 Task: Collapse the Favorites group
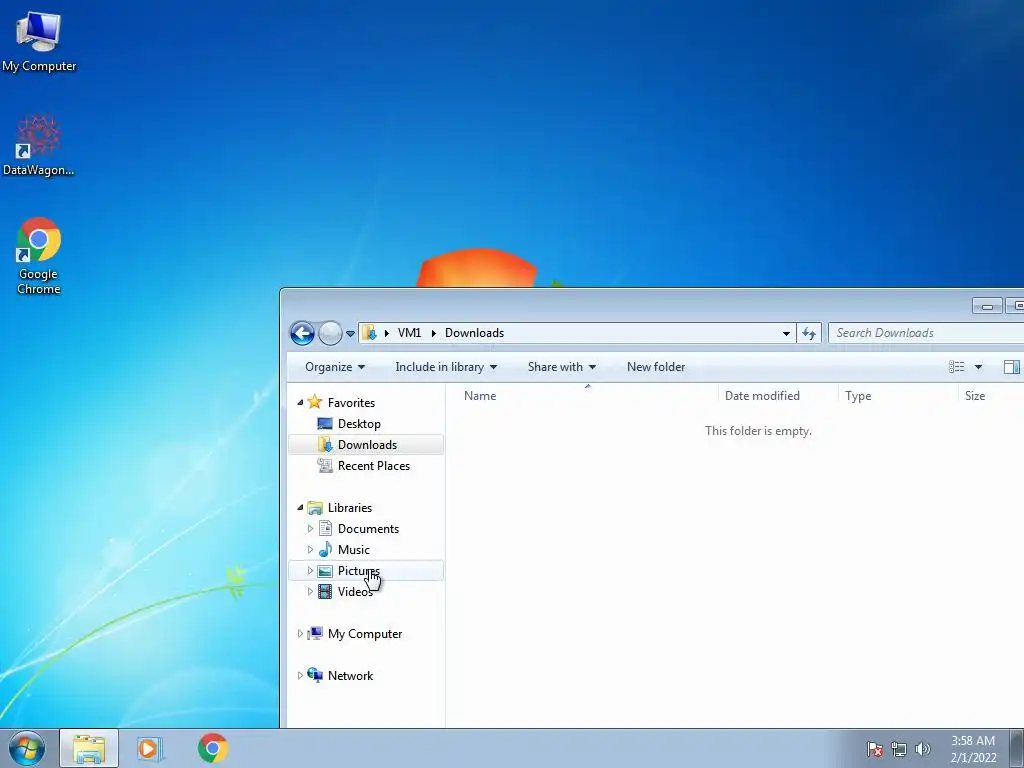tap(300, 403)
